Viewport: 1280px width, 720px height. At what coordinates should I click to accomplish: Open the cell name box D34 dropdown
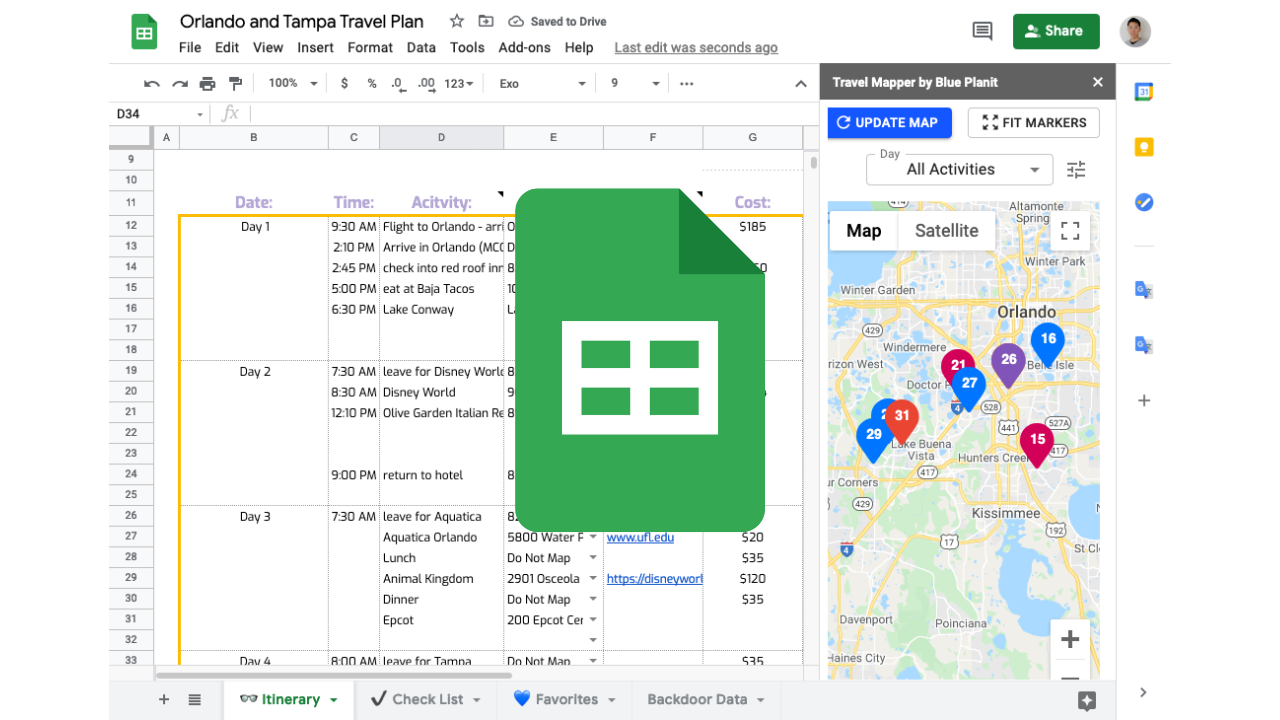point(200,115)
